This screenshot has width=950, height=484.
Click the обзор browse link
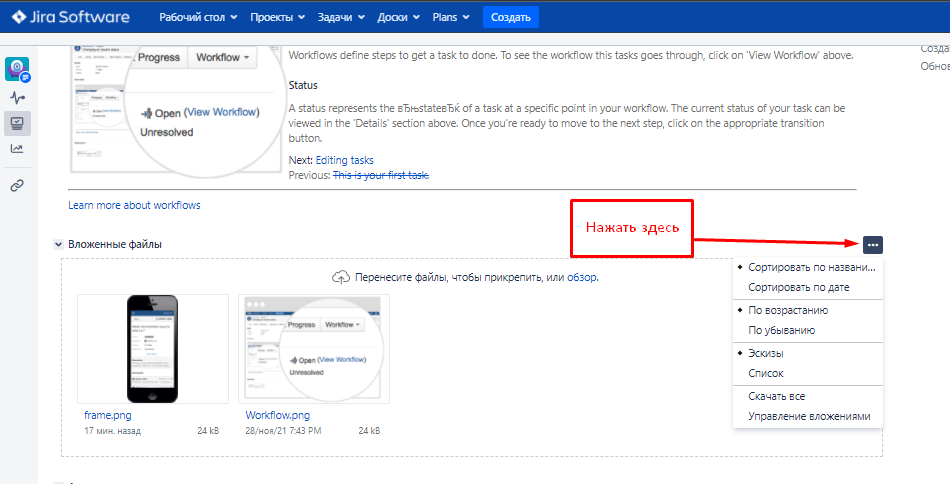pyautogui.click(x=582, y=277)
